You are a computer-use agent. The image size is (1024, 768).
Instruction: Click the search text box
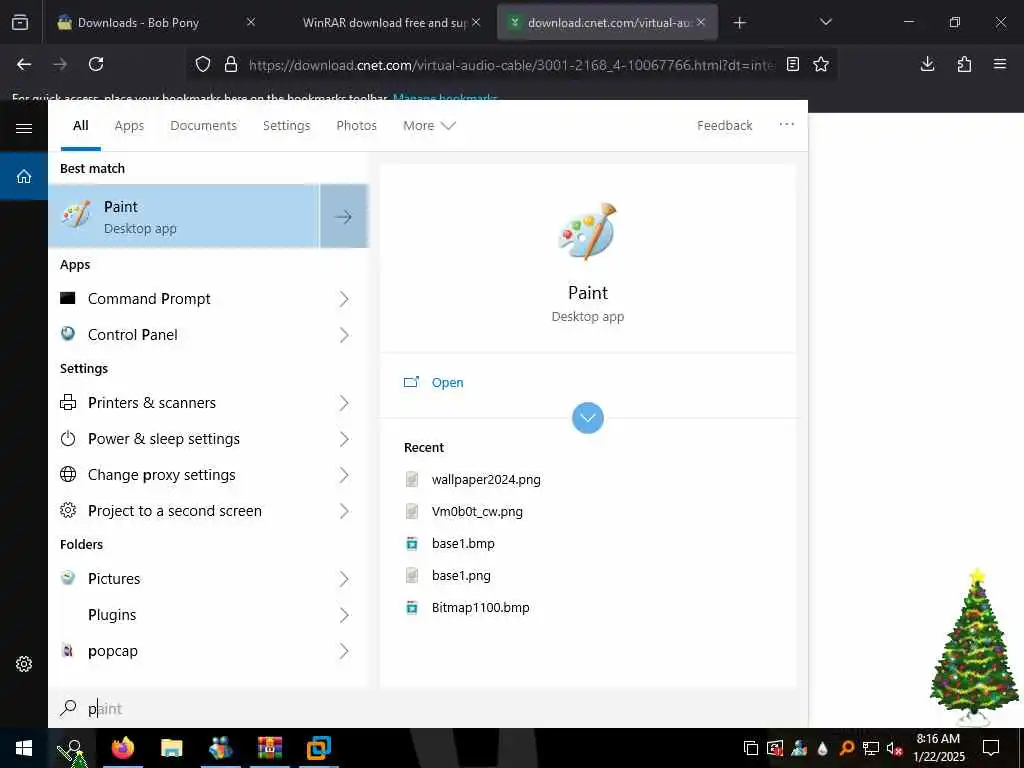(x=428, y=708)
